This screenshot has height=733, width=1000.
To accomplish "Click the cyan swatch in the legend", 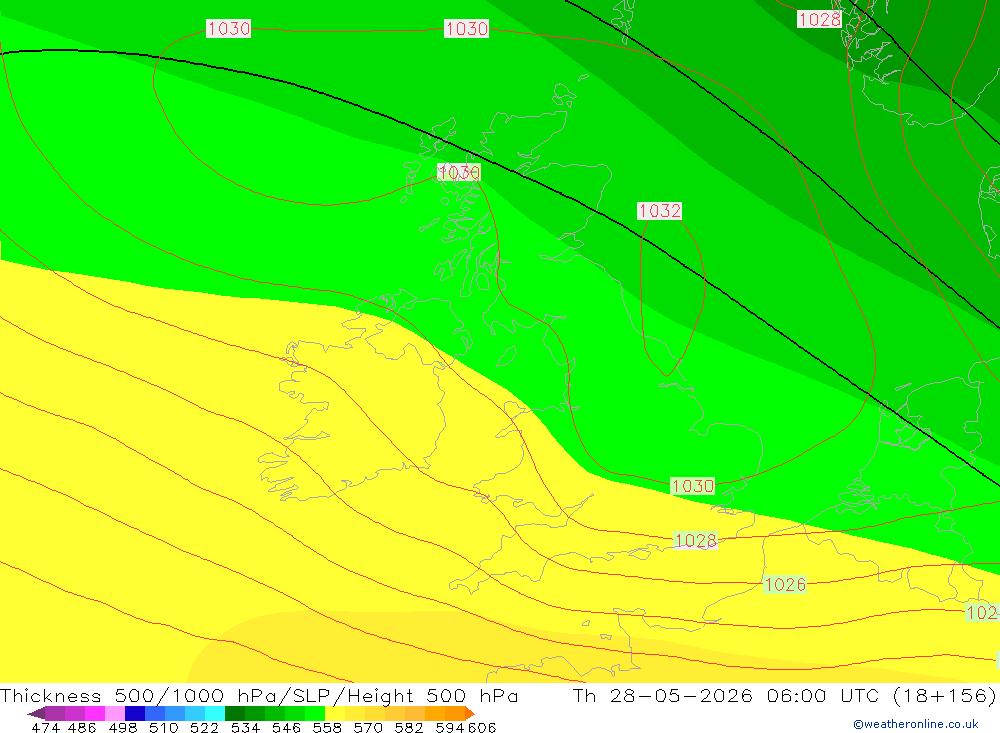I will pos(215,713).
